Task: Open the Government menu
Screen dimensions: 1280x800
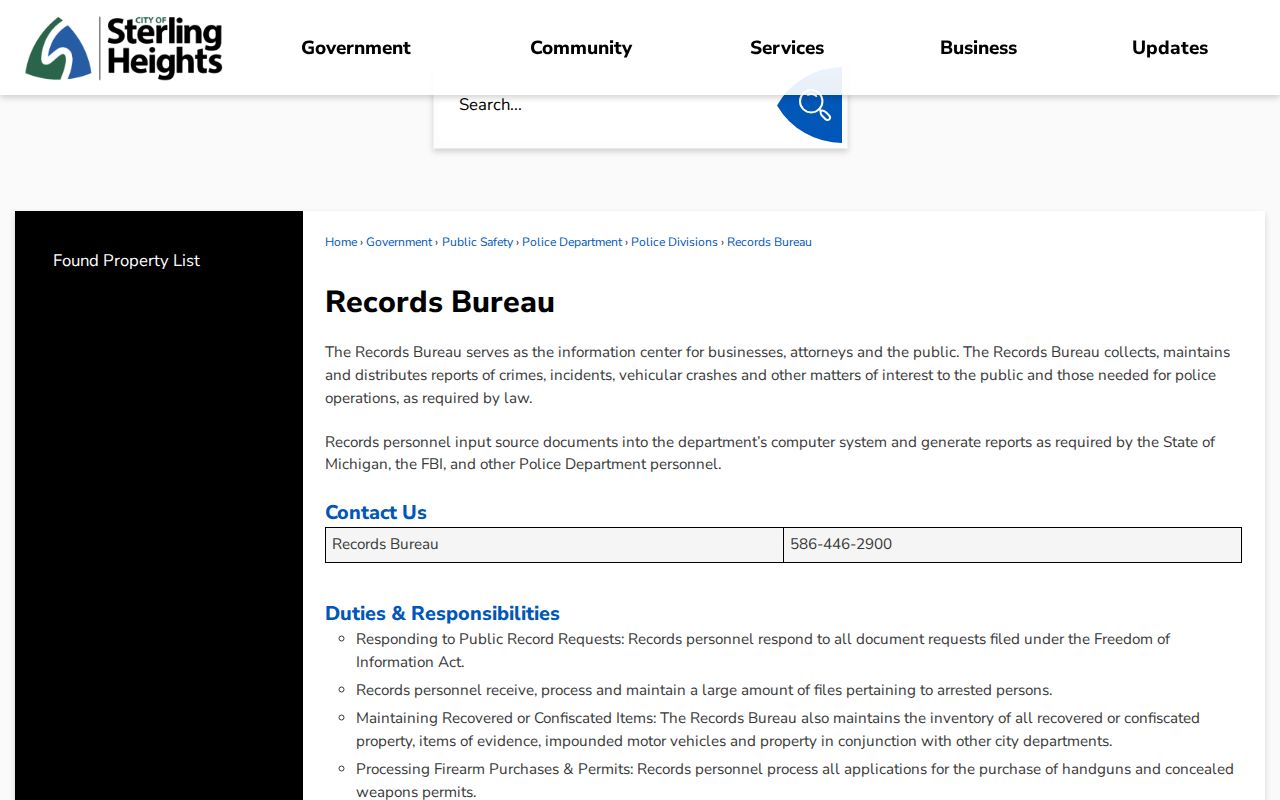Action: click(356, 48)
